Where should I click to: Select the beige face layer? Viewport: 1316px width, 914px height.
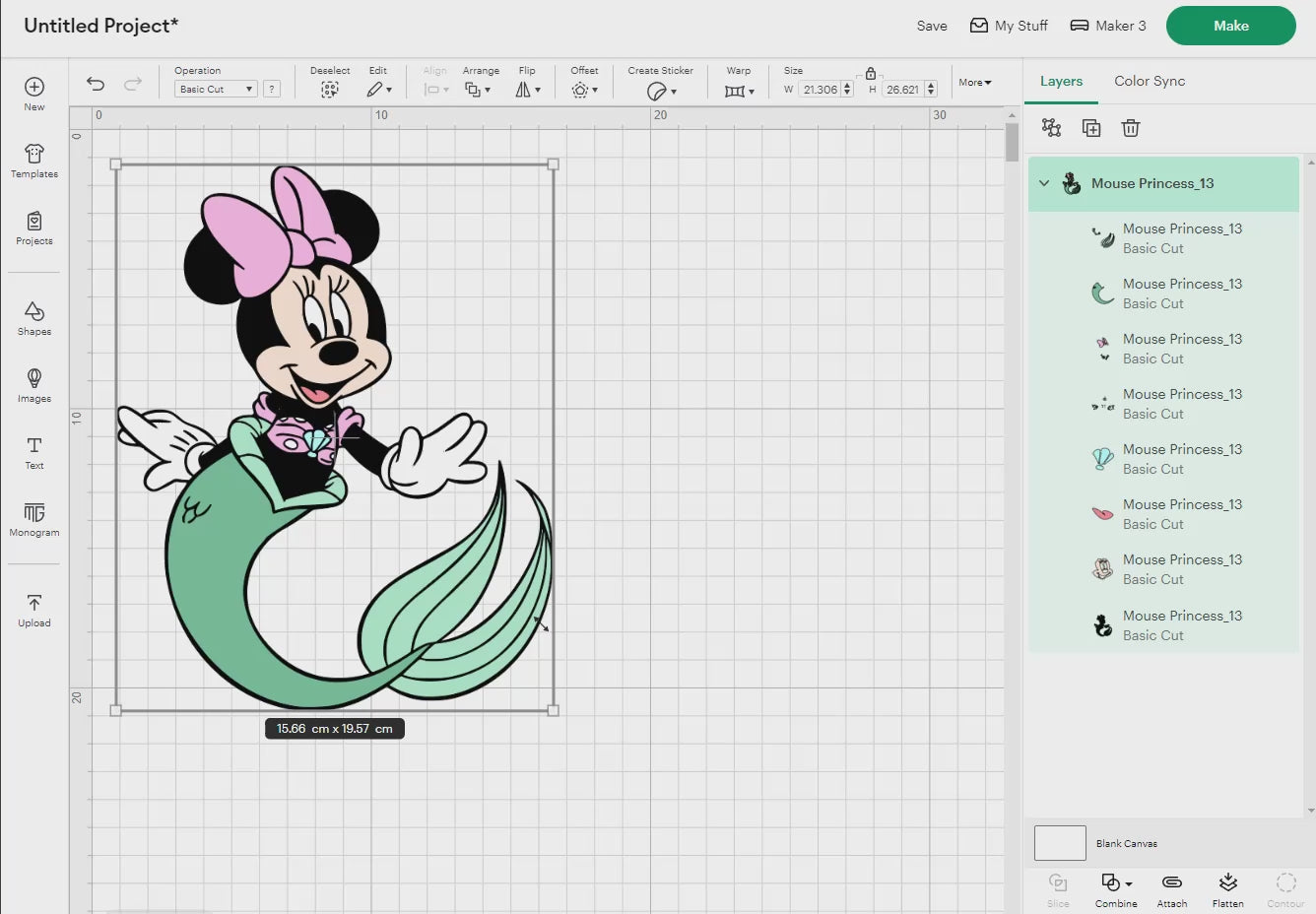[1163, 569]
